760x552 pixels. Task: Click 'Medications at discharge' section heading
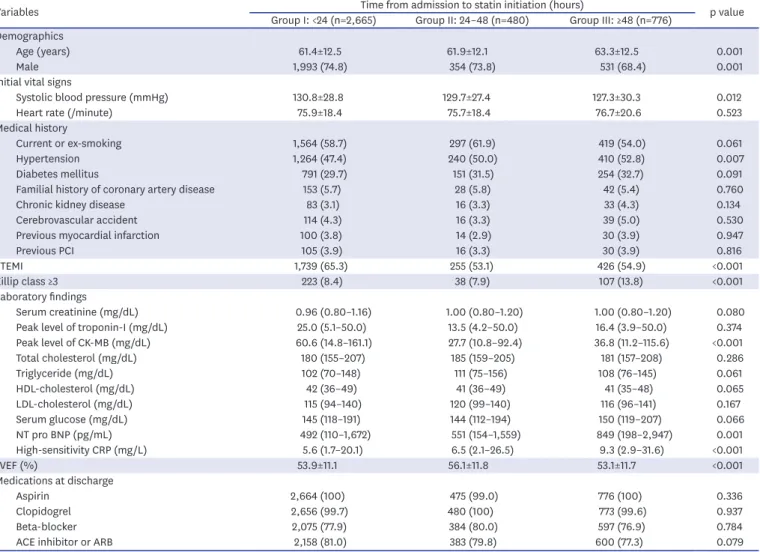tap(56, 481)
